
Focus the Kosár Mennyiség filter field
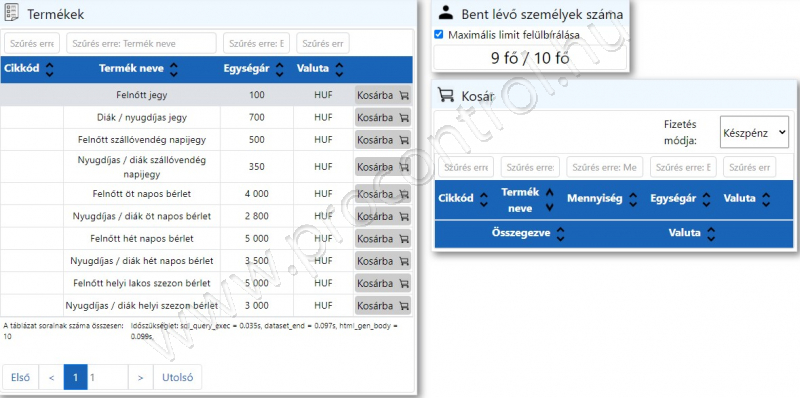(x=605, y=167)
